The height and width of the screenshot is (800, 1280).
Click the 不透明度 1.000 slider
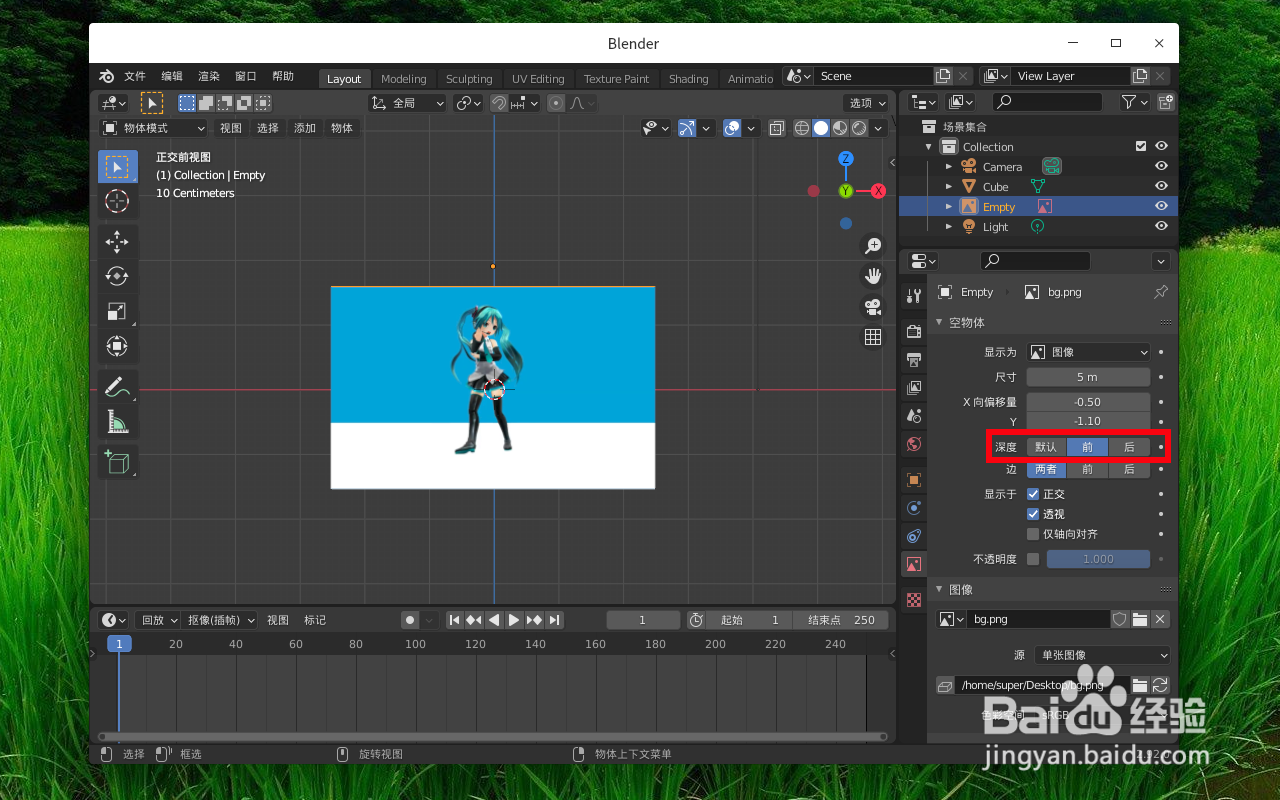click(x=1098, y=559)
